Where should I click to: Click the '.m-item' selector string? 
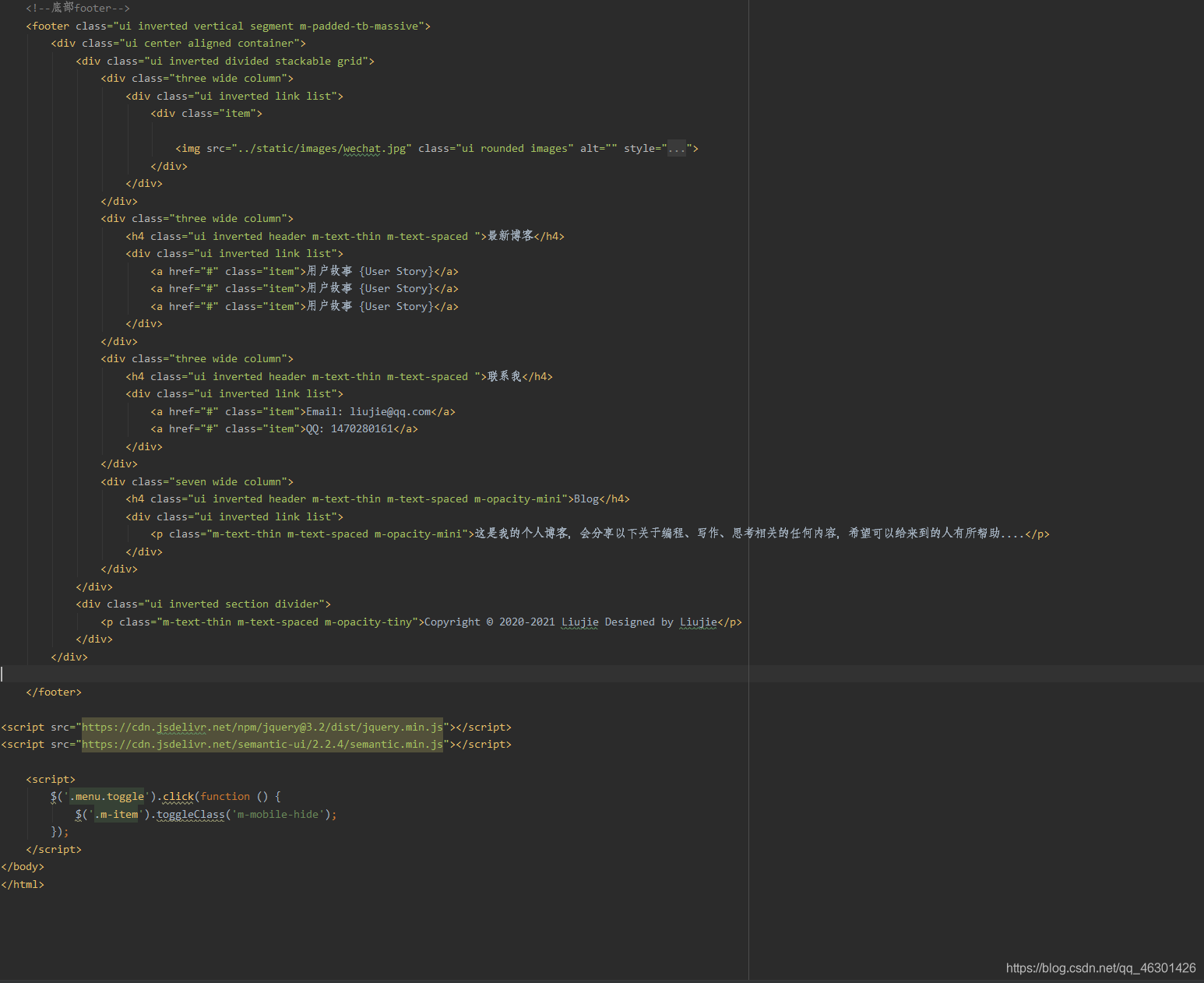tap(116, 814)
